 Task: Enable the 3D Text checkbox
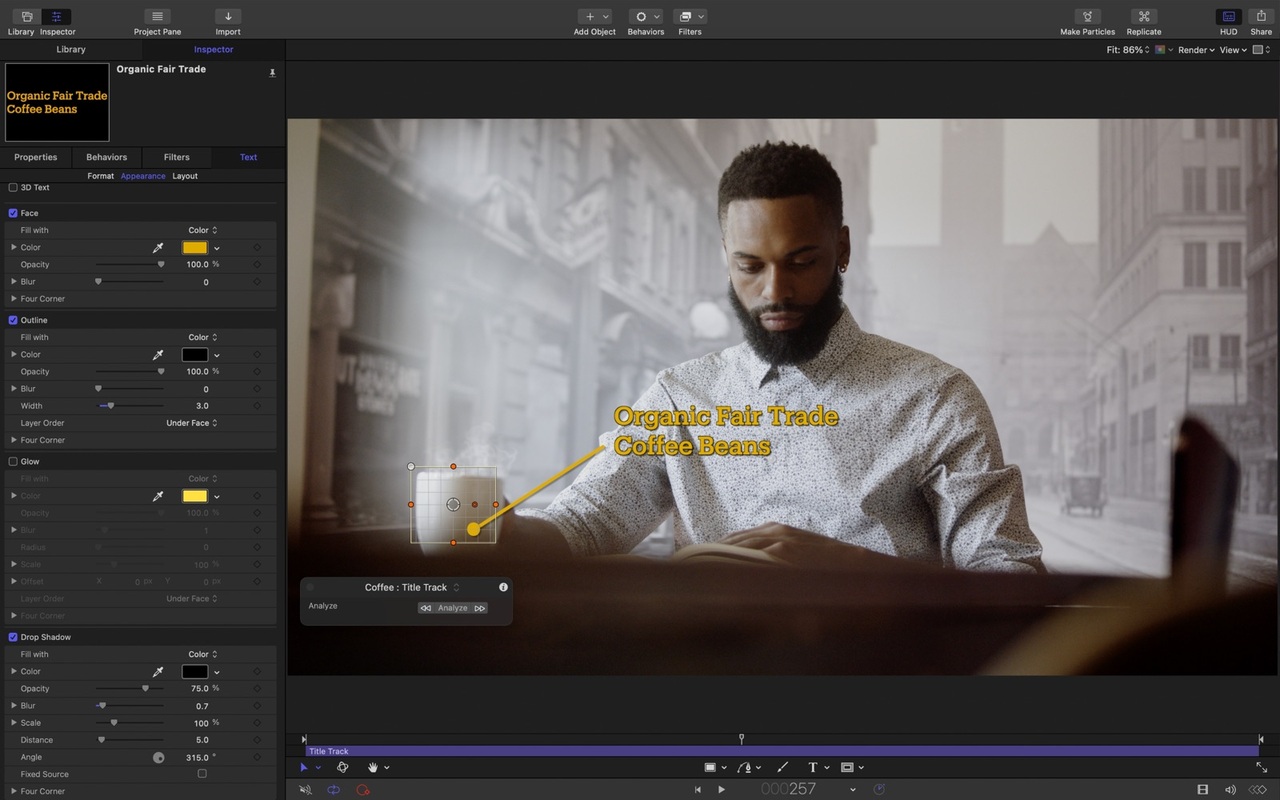(x=11, y=187)
